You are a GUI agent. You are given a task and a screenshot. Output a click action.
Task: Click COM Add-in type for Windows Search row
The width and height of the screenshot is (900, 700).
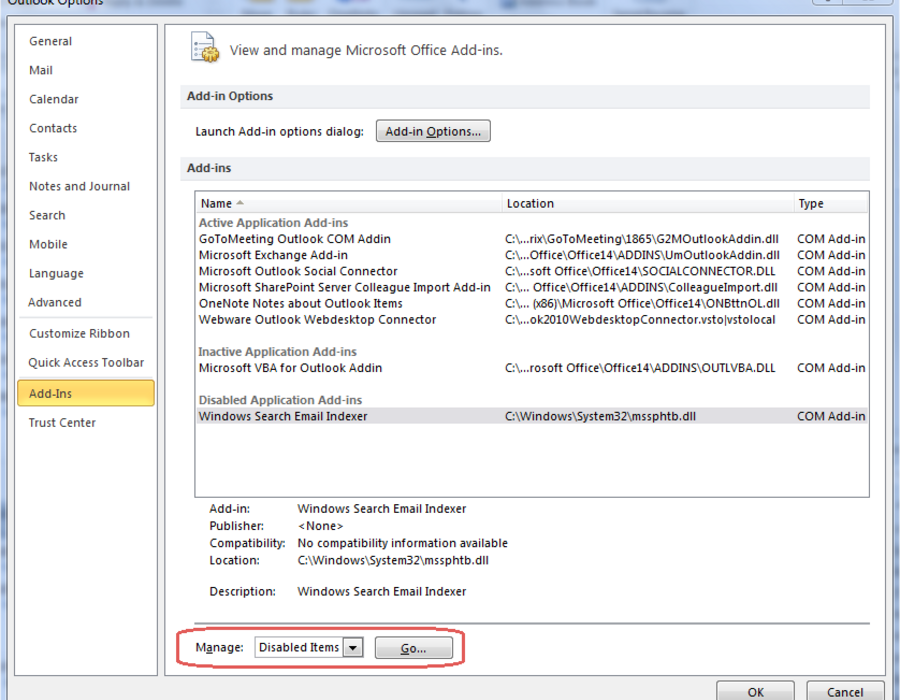coord(831,416)
